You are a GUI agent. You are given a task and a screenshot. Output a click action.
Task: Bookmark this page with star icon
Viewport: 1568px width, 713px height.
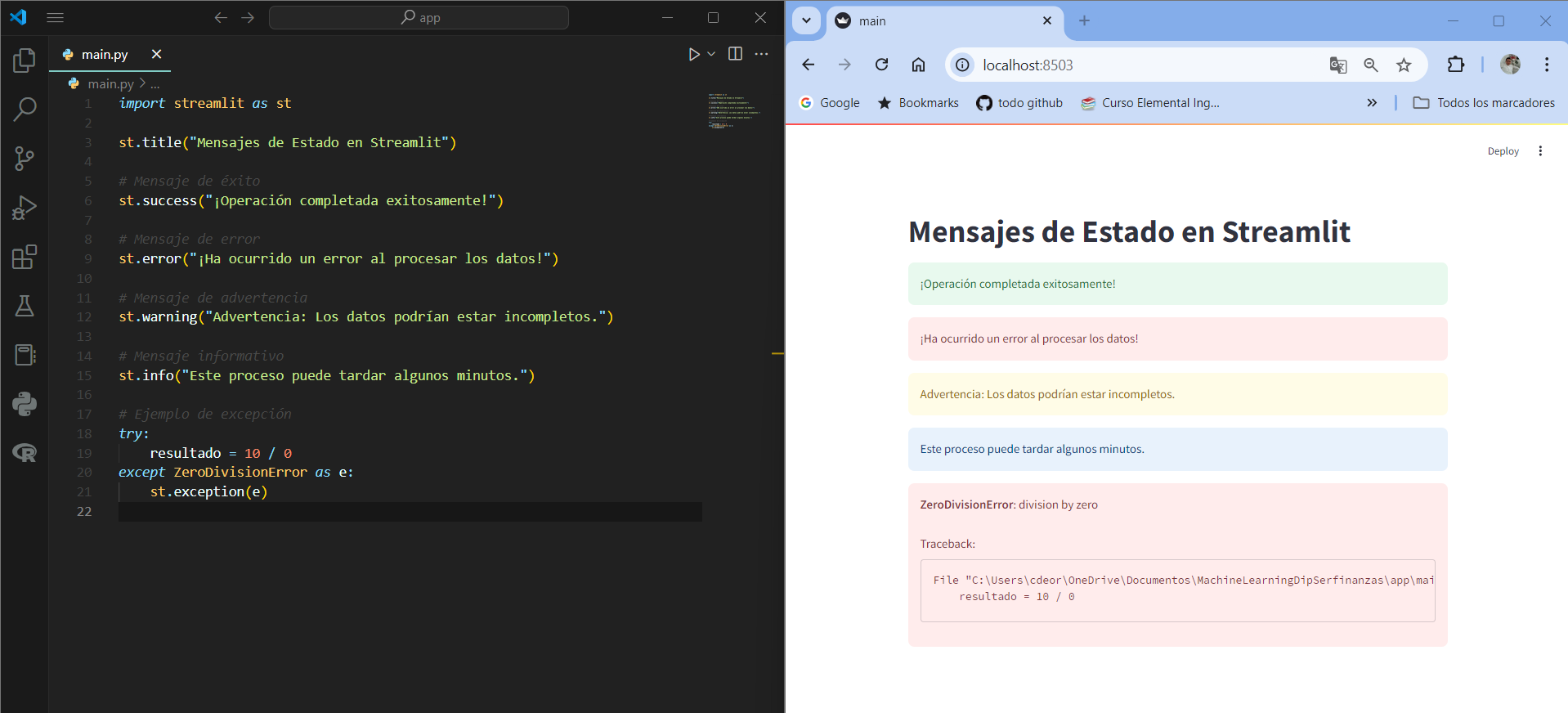click(1404, 65)
